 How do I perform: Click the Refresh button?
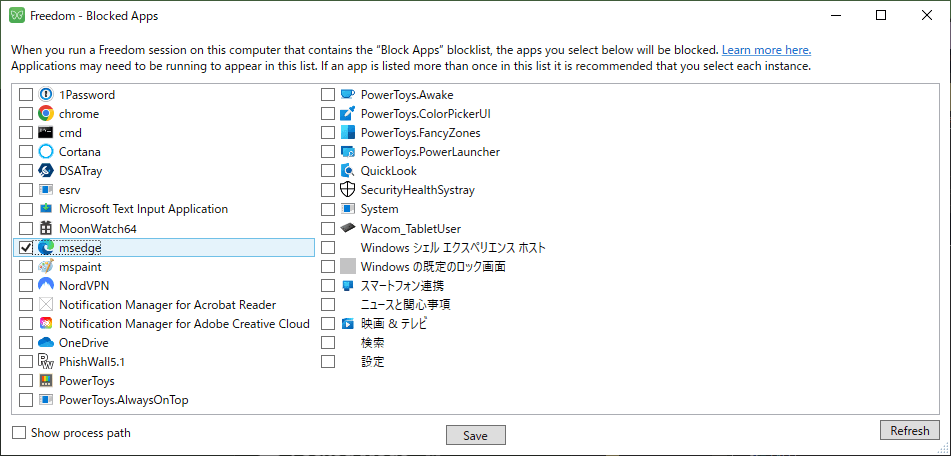point(910,431)
